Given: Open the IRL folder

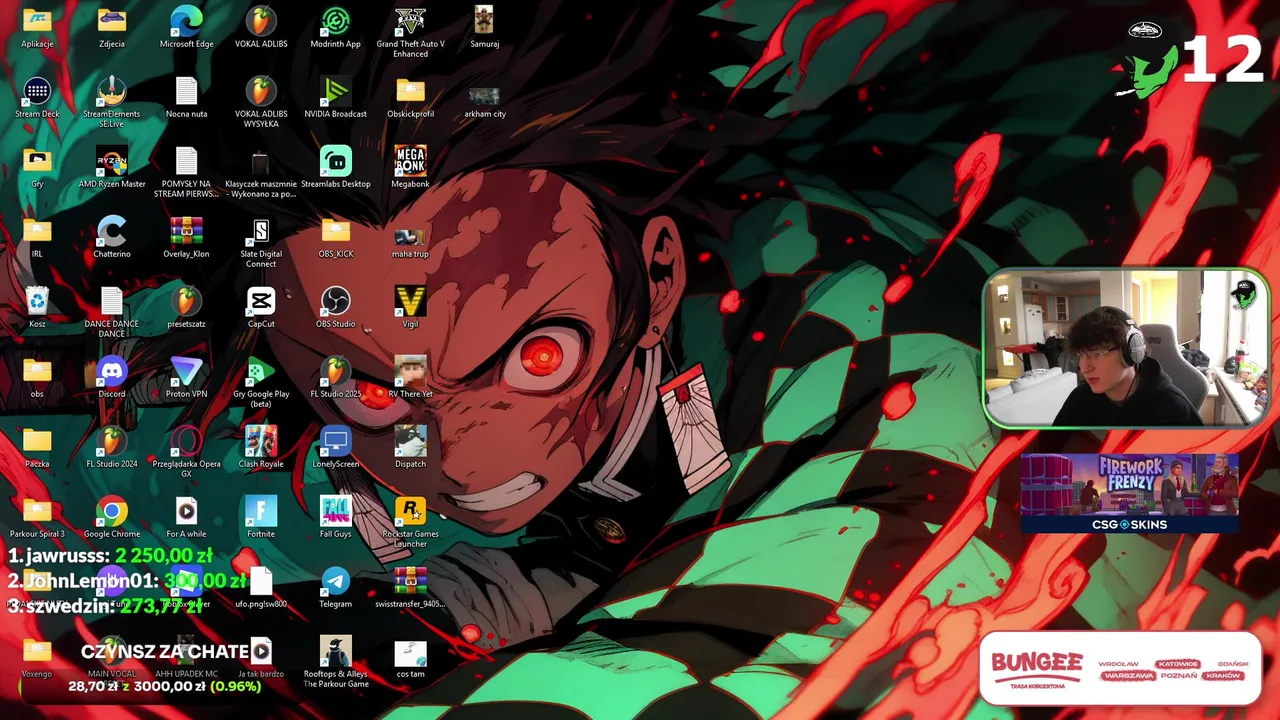Looking at the screenshot, I should click(37, 238).
